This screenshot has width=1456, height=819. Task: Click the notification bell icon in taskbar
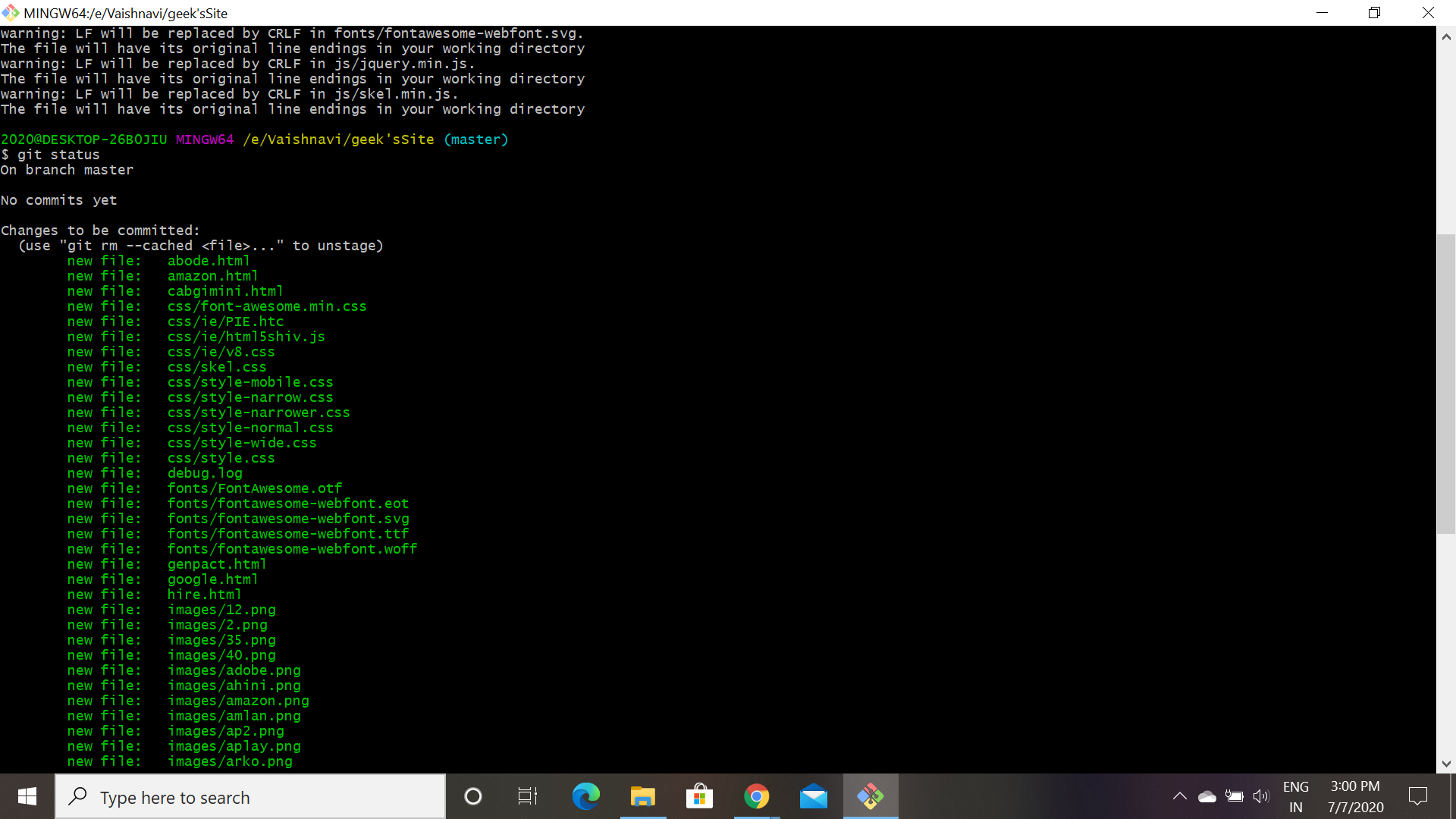(x=1418, y=797)
